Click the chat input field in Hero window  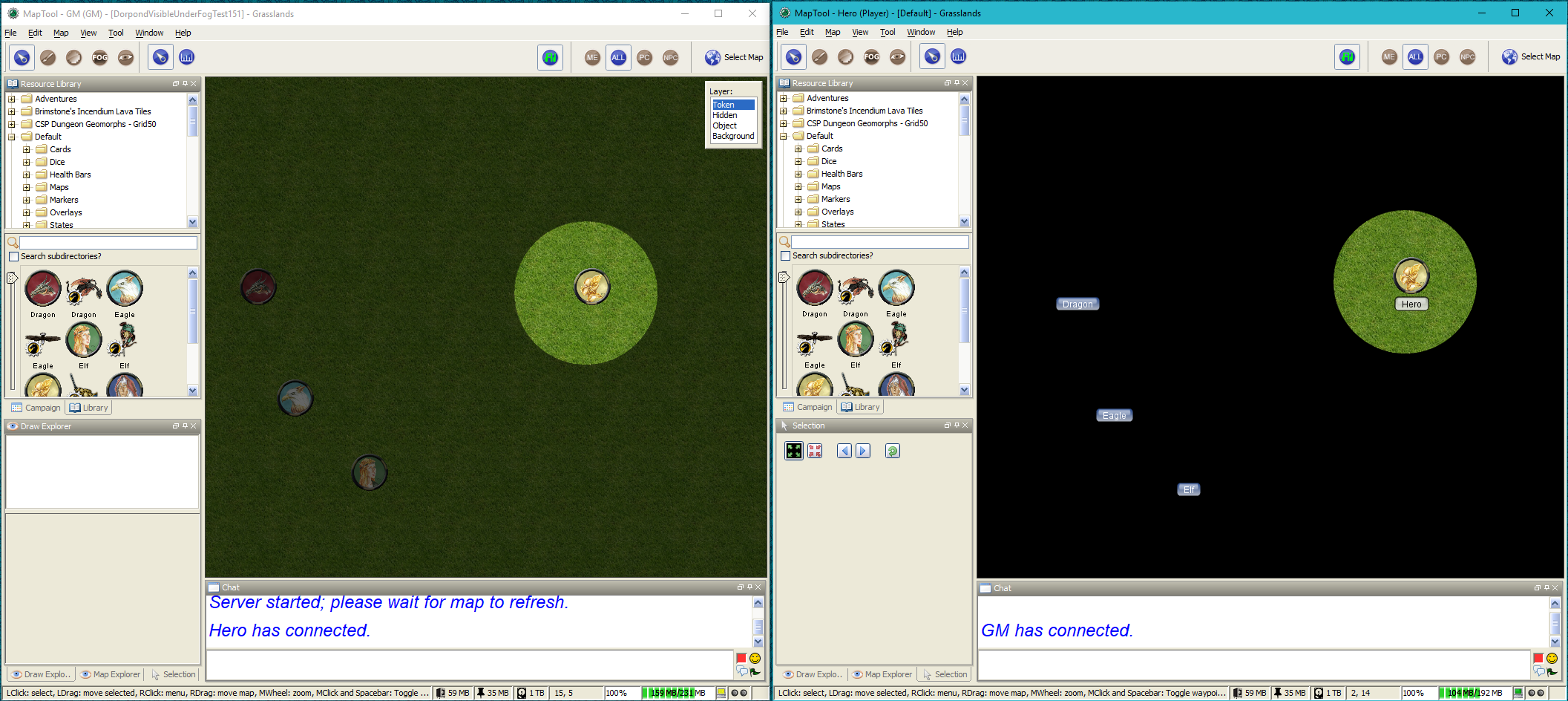click(x=1254, y=665)
